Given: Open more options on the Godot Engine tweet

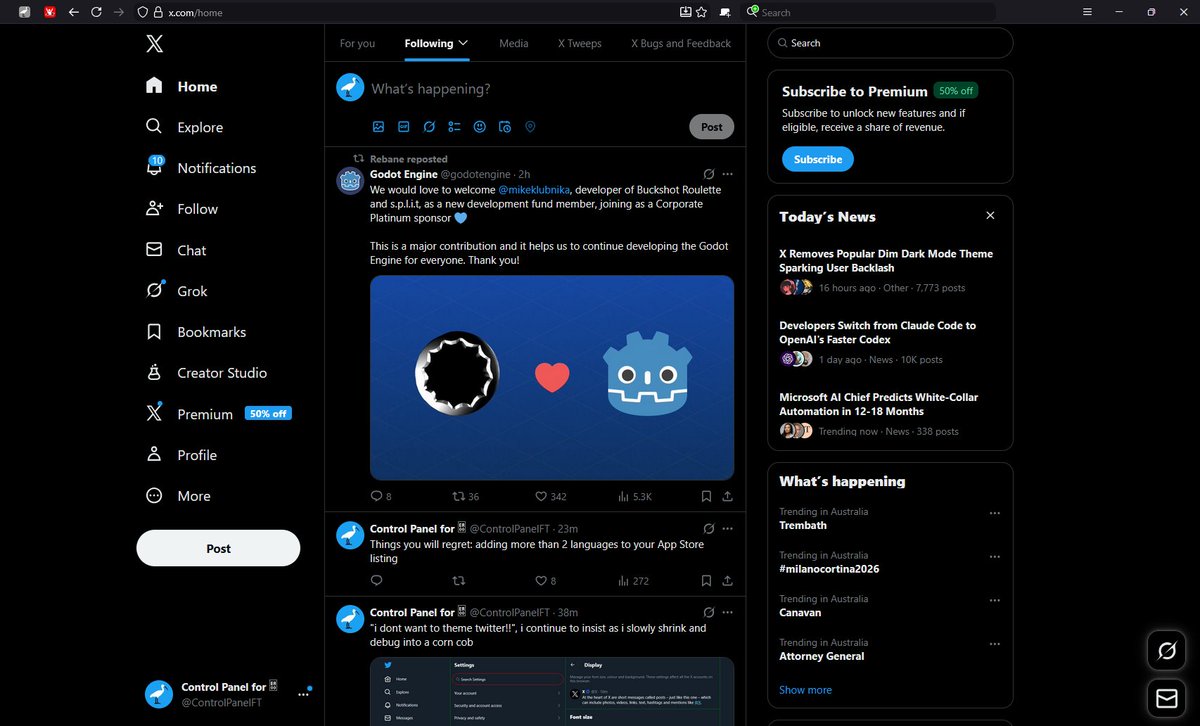Looking at the screenshot, I should tap(727, 173).
